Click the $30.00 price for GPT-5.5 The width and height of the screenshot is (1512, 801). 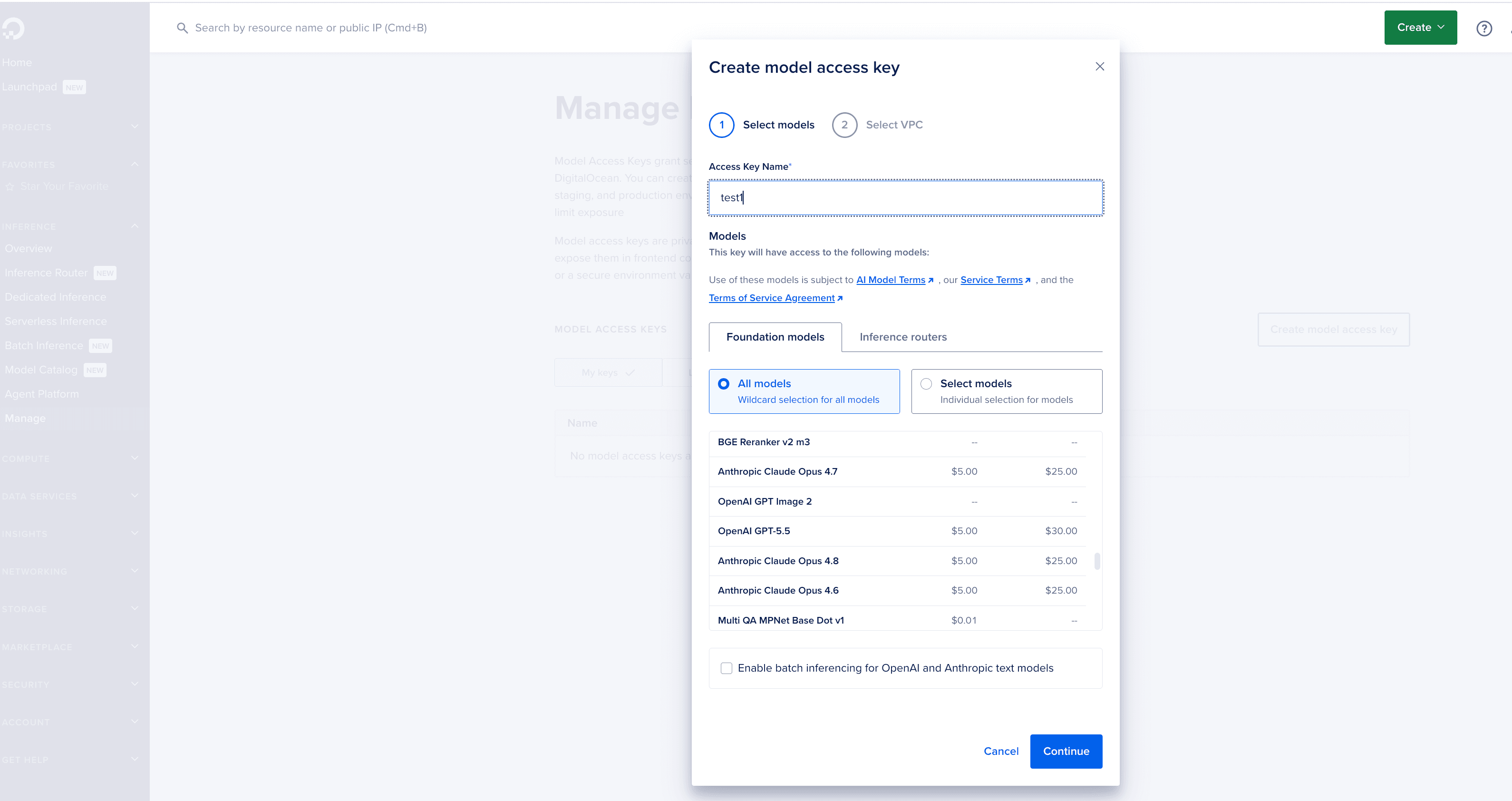pyautogui.click(x=1061, y=531)
